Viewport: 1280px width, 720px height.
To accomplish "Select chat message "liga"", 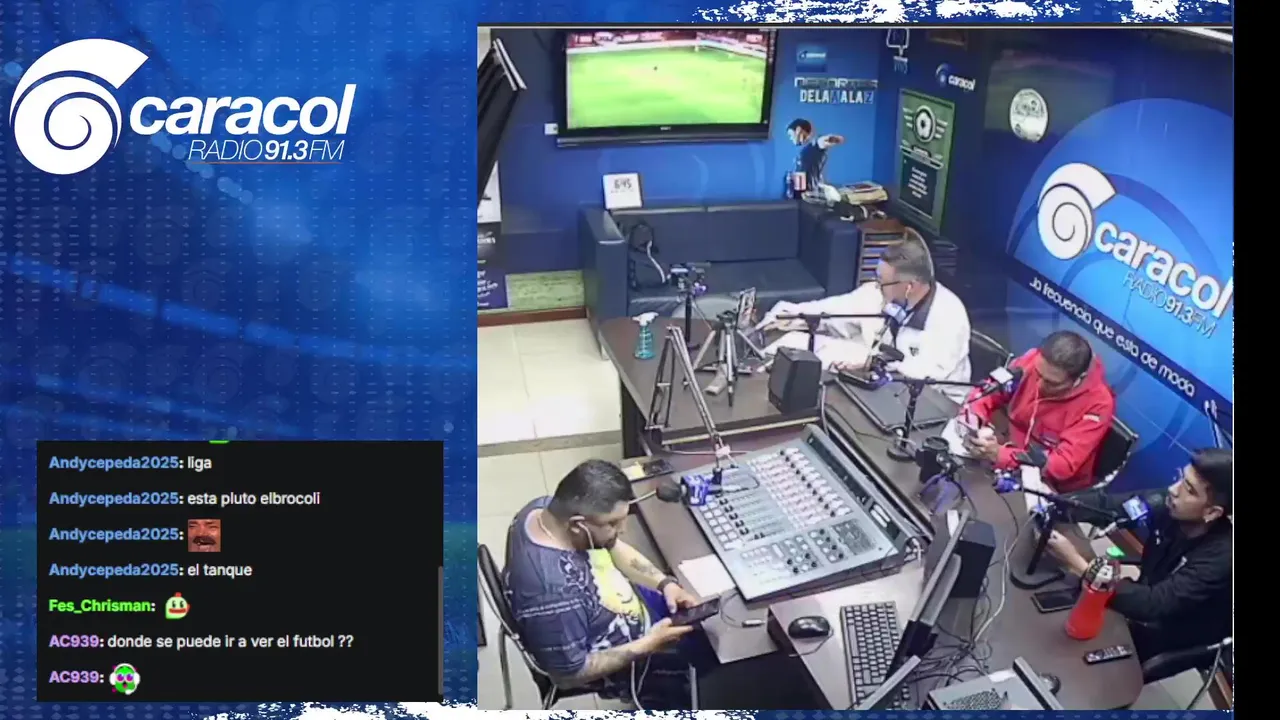I will [199, 463].
